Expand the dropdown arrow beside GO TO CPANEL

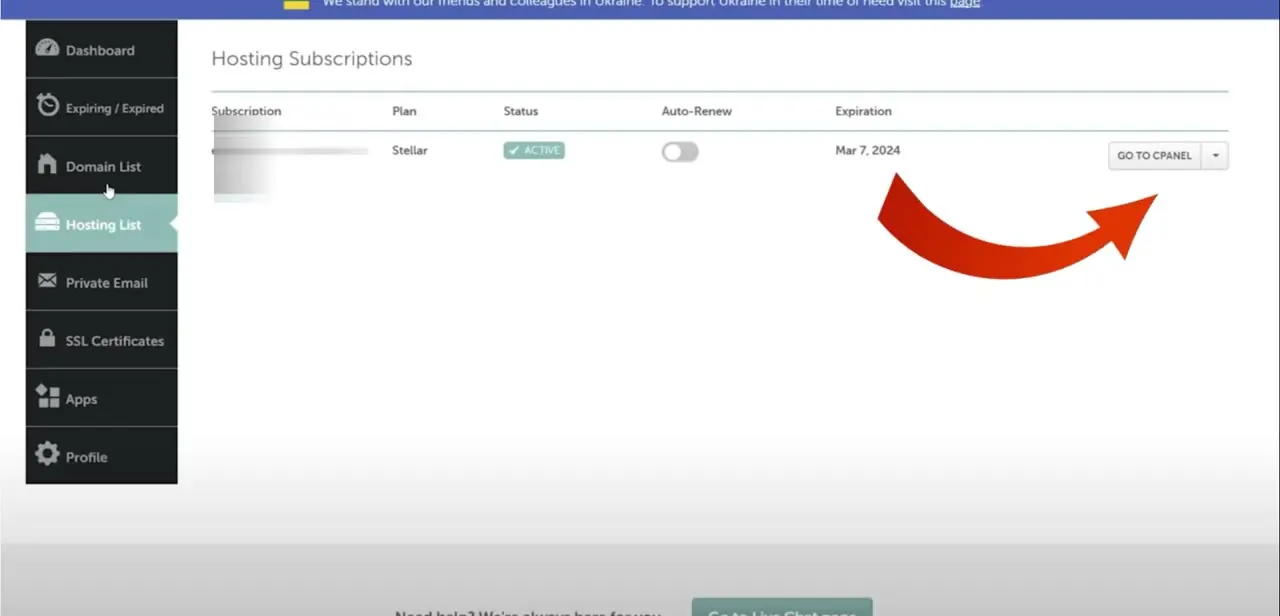[1215, 156]
